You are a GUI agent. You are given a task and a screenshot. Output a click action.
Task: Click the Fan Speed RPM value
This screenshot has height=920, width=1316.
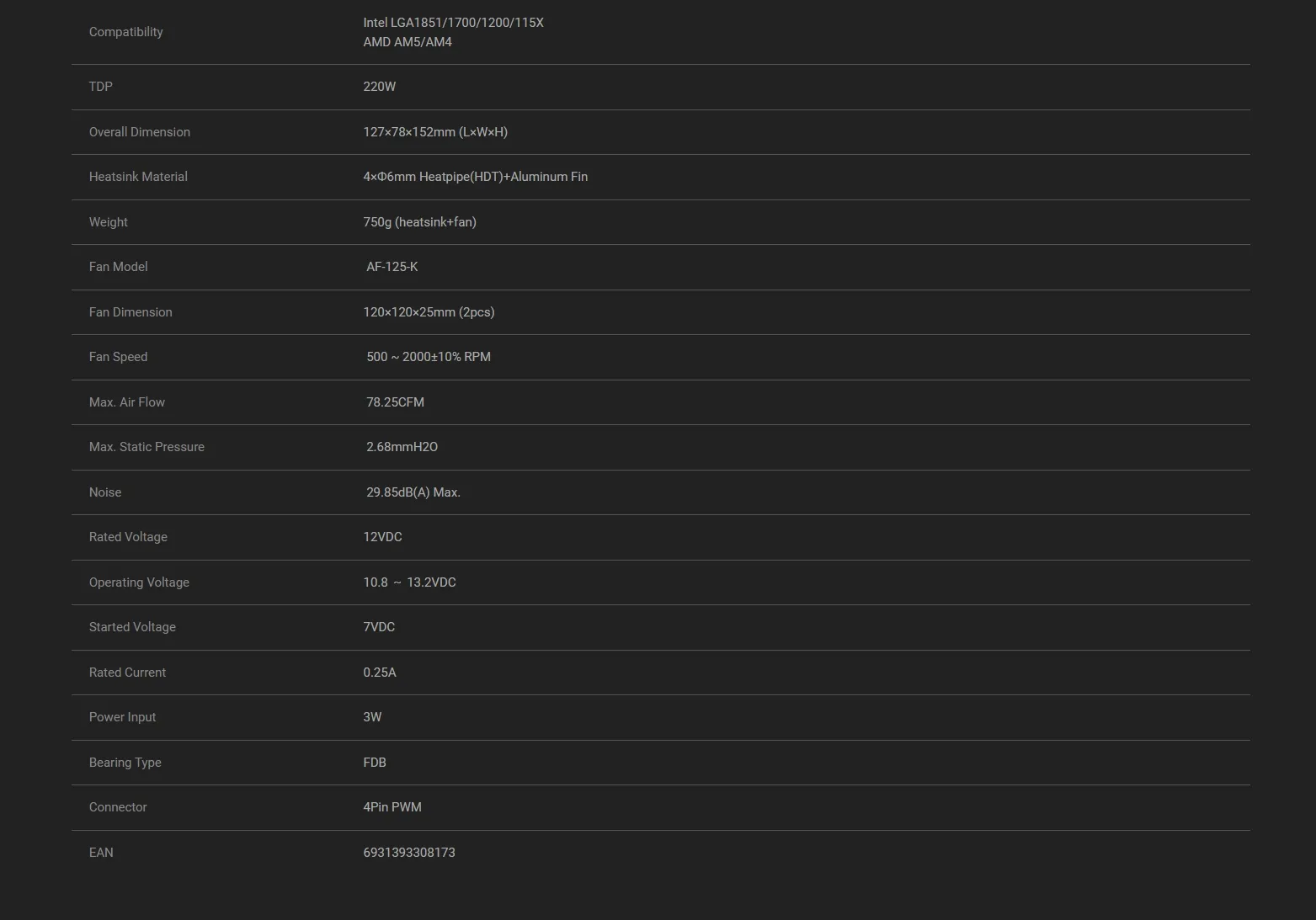(x=428, y=357)
